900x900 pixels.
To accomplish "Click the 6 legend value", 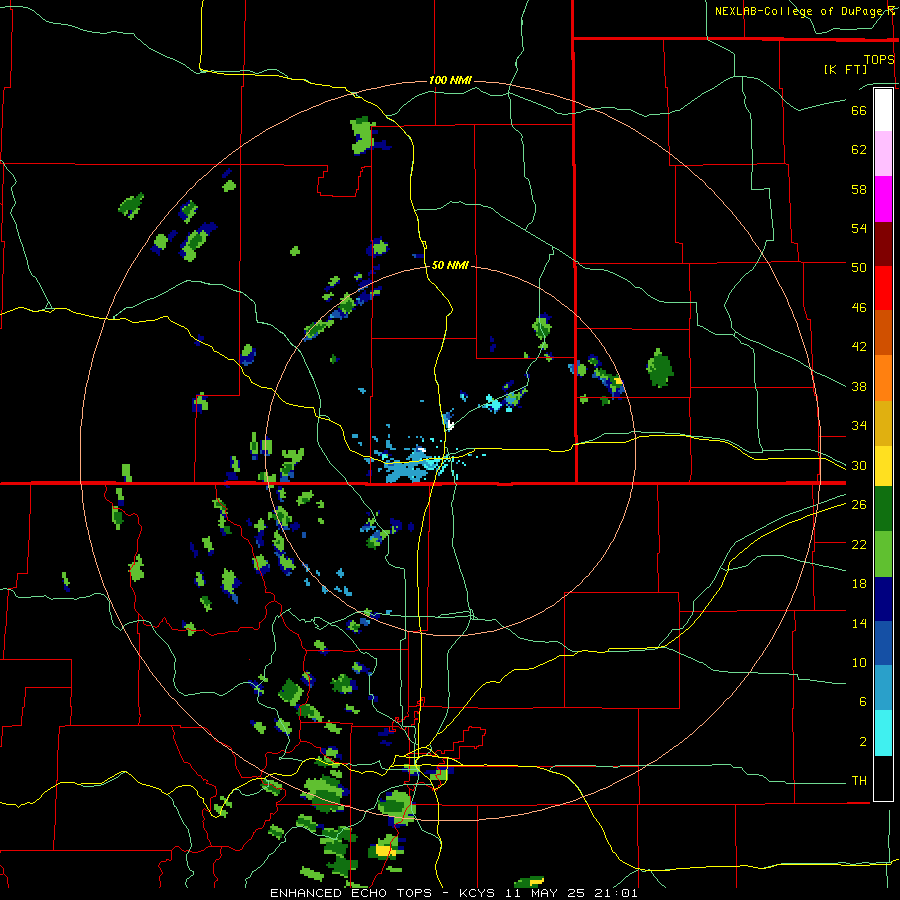I will pyautogui.click(x=863, y=702).
